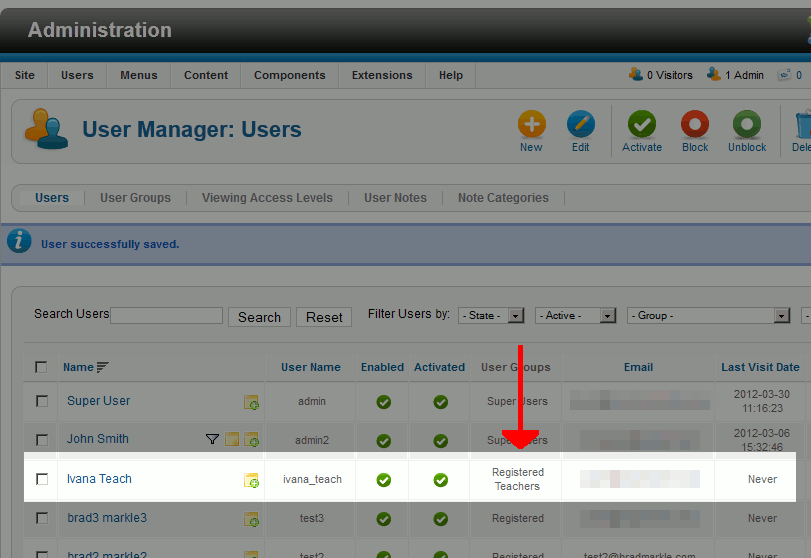
Task: Check the select-all checkbox in header
Action: coord(41,367)
